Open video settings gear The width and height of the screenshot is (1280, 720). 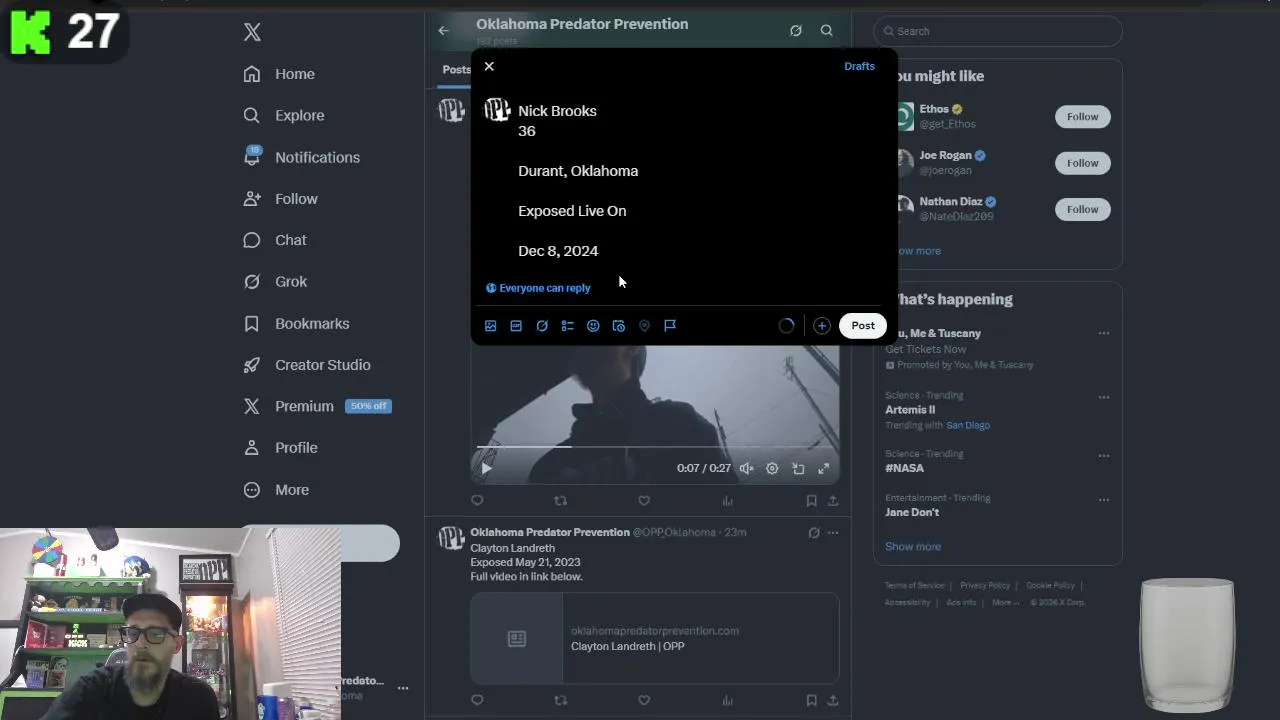772,468
